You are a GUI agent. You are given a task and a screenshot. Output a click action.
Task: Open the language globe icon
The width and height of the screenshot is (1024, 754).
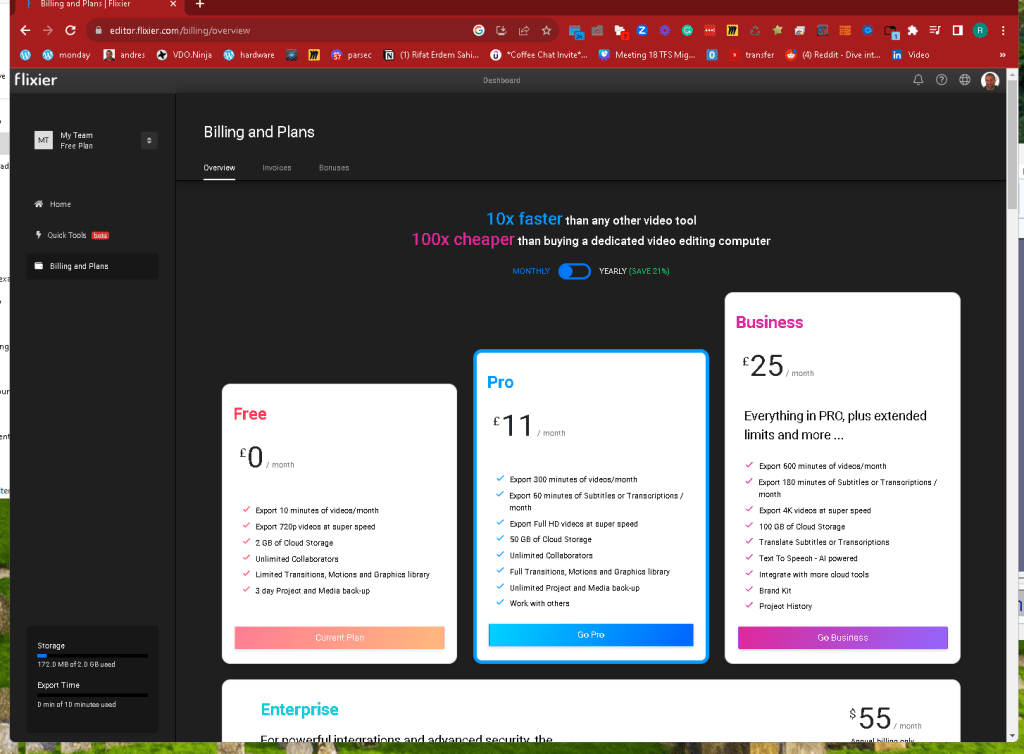coord(965,80)
